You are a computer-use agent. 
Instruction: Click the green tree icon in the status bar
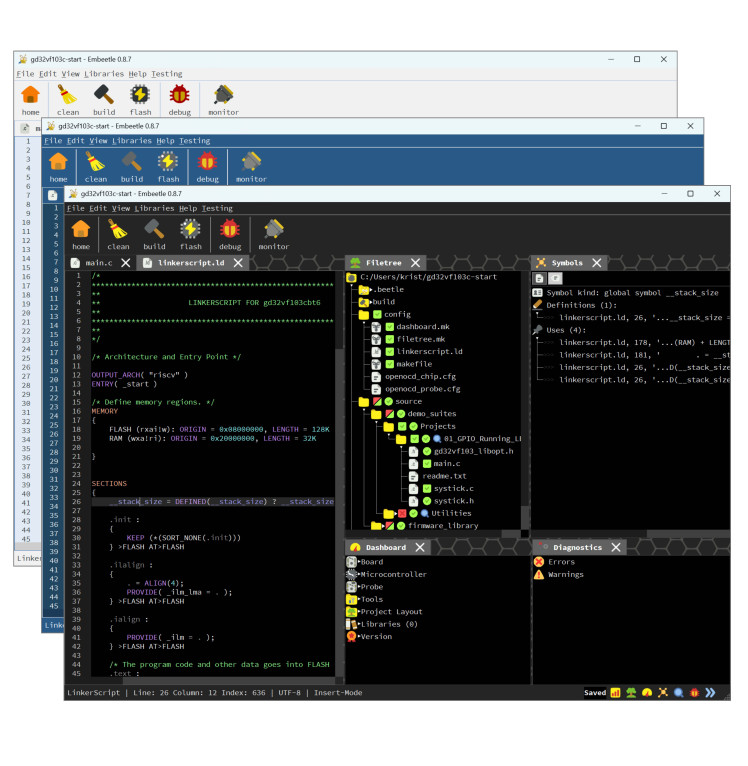[x=632, y=692]
